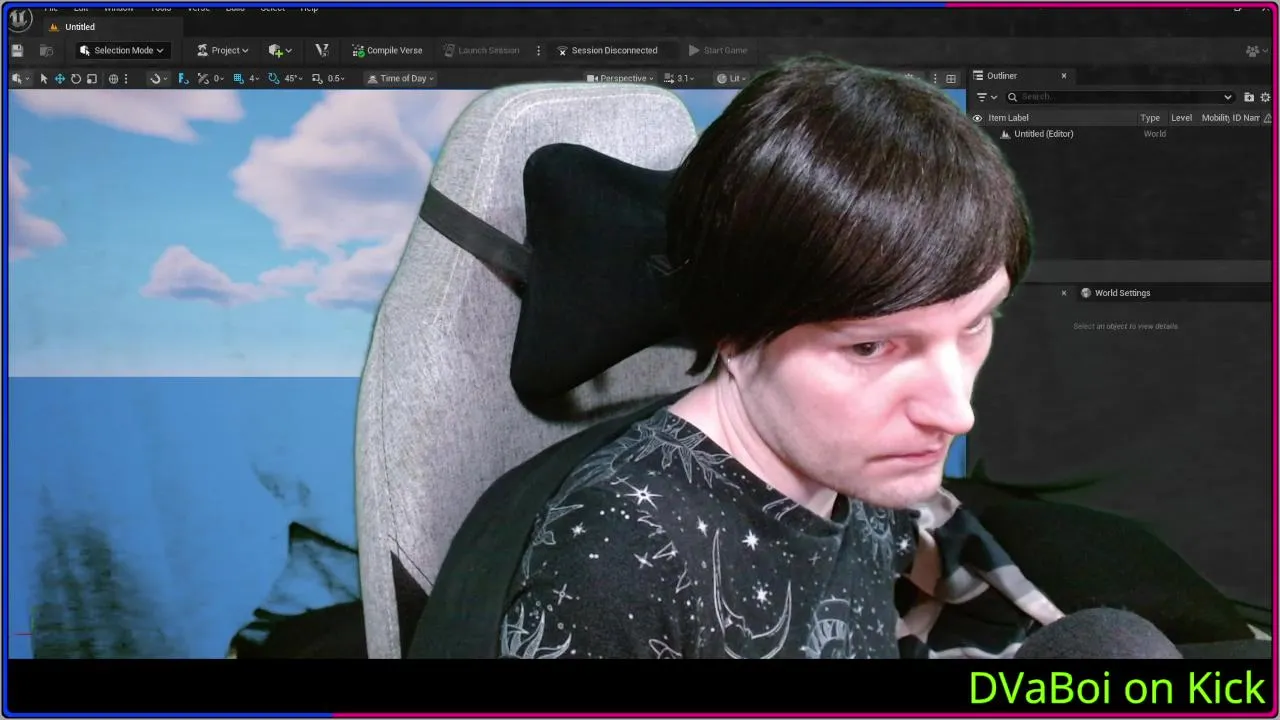Click the Verse F snapping icon
The image size is (1280, 720).
click(x=183, y=78)
